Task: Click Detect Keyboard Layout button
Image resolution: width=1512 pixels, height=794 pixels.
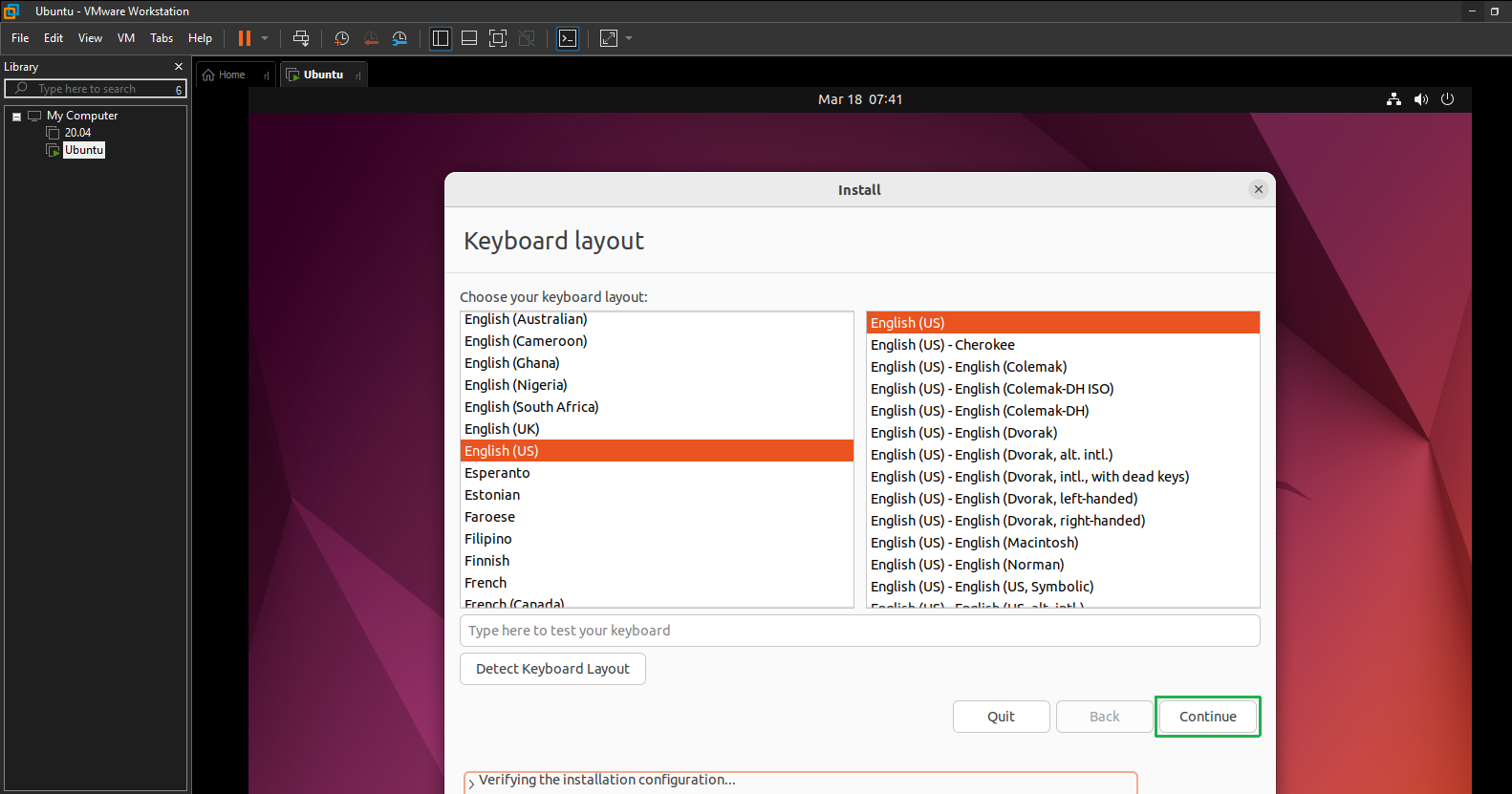Action: (552, 669)
